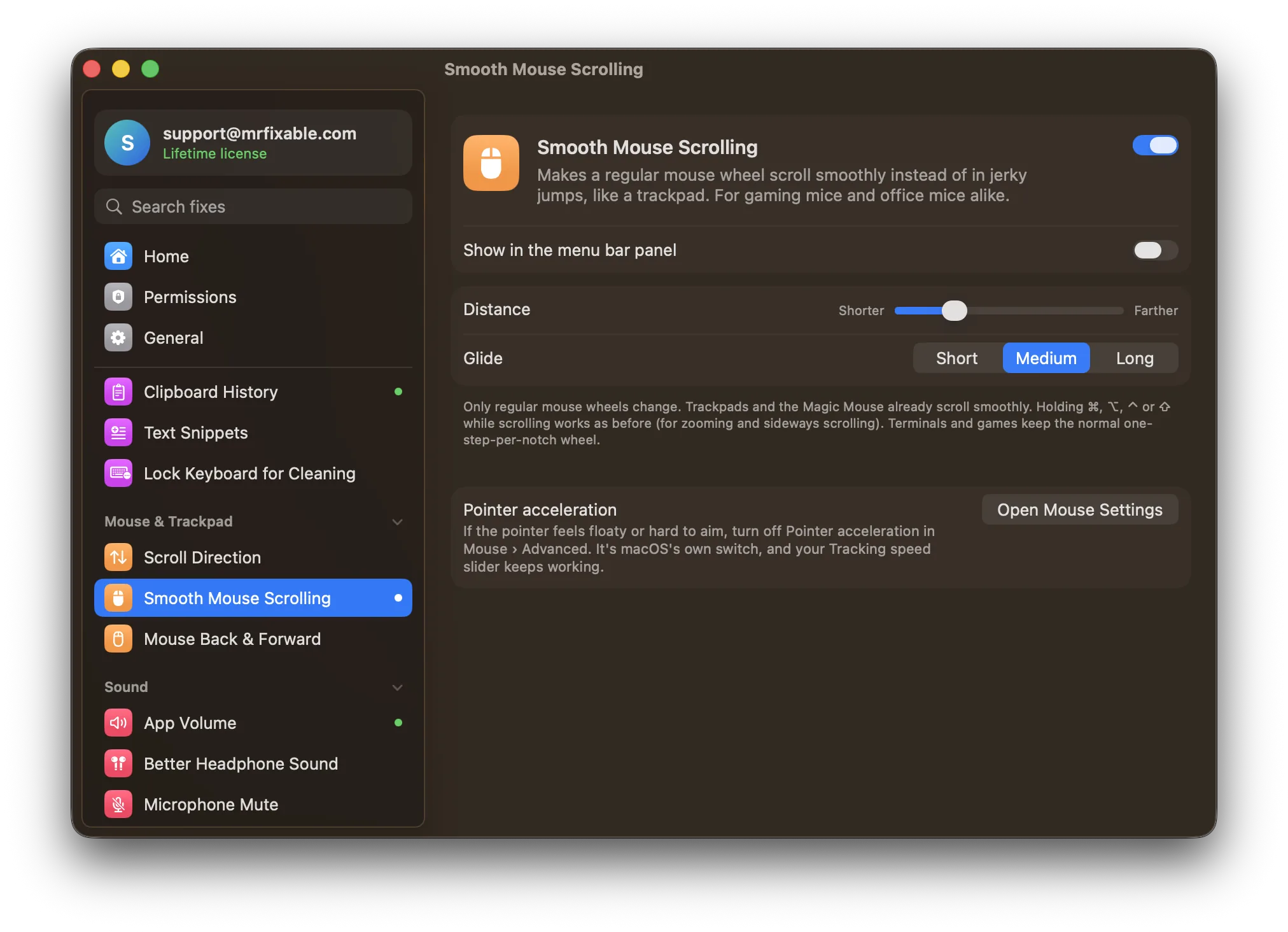This screenshot has height=932, width=1288.
Task: Click the account avatar with letter S
Action: tap(127, 143)
